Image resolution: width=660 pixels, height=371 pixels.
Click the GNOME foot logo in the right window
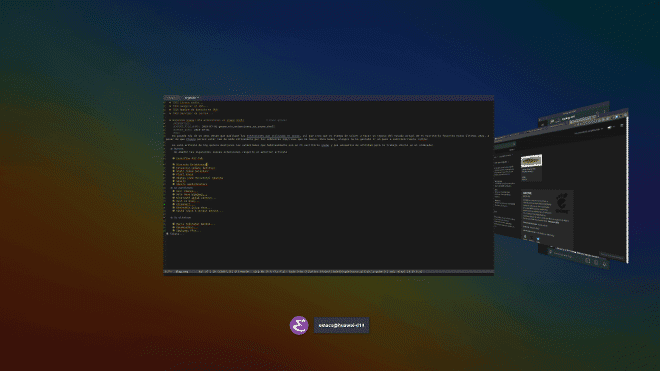point(563,203)
